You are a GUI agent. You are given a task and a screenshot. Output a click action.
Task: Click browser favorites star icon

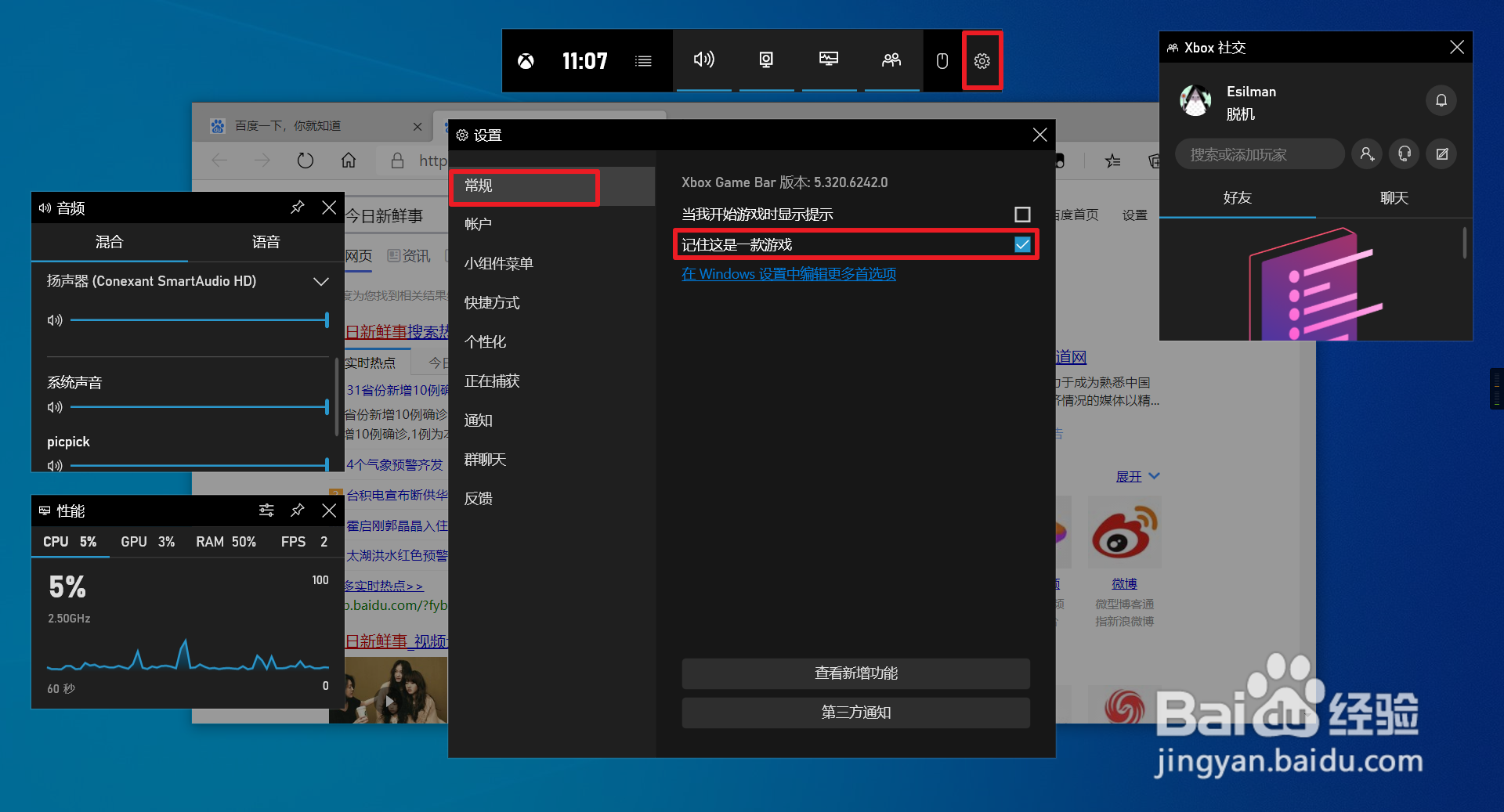click(1112, 161)
